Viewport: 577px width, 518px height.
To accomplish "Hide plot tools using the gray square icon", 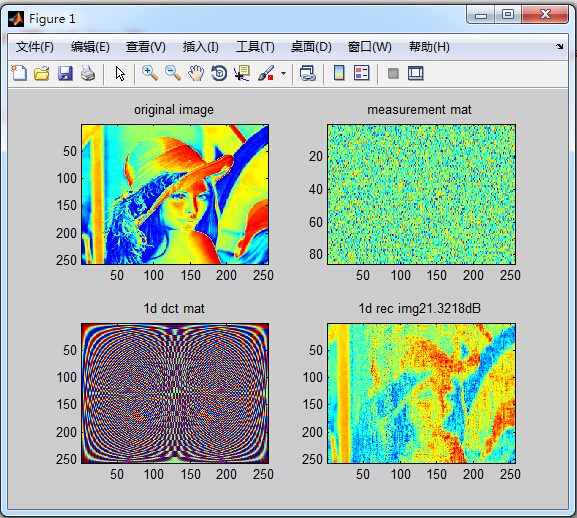I will pos(393,73).
